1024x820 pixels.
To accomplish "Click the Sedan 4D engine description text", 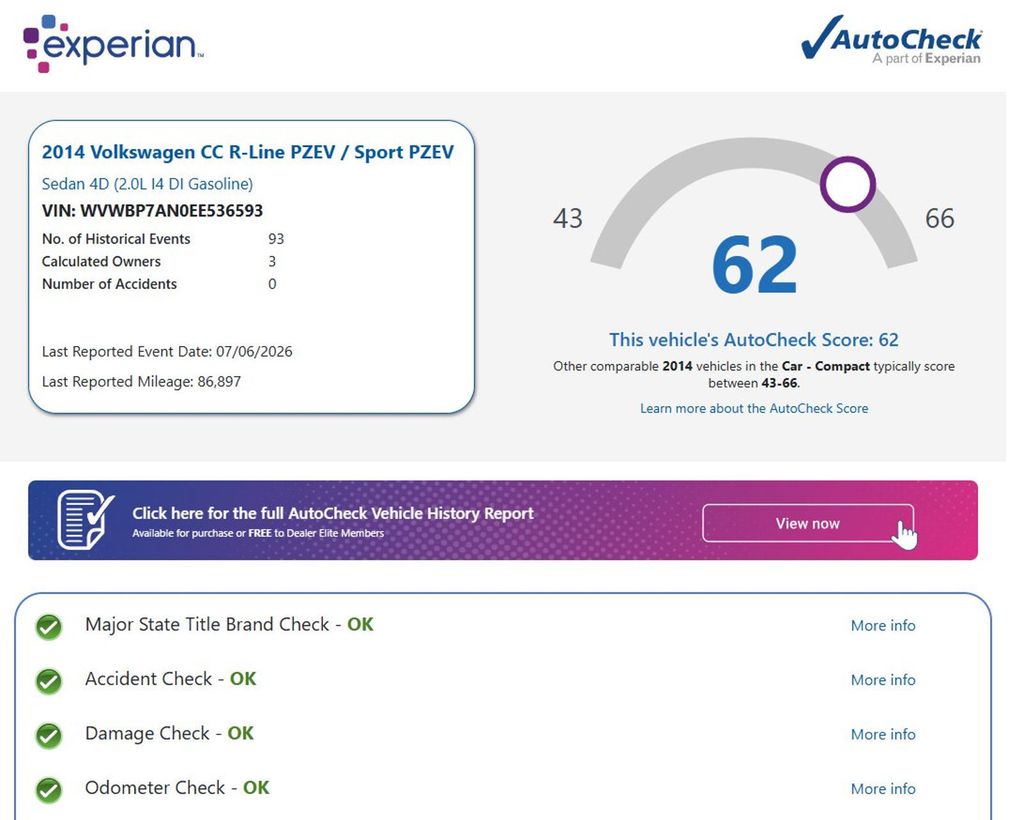I will 147,184.
